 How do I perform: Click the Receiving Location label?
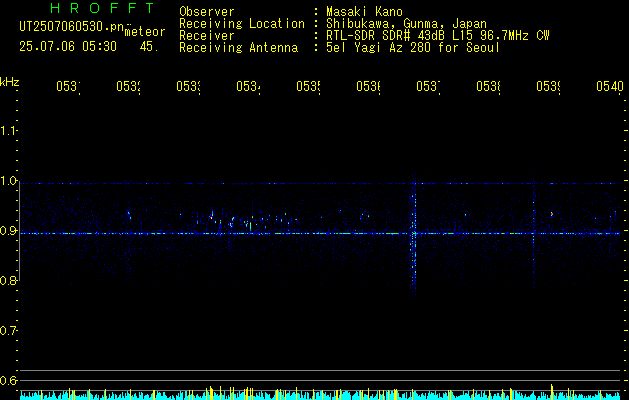pyautogui.click(x=242, y=24)
